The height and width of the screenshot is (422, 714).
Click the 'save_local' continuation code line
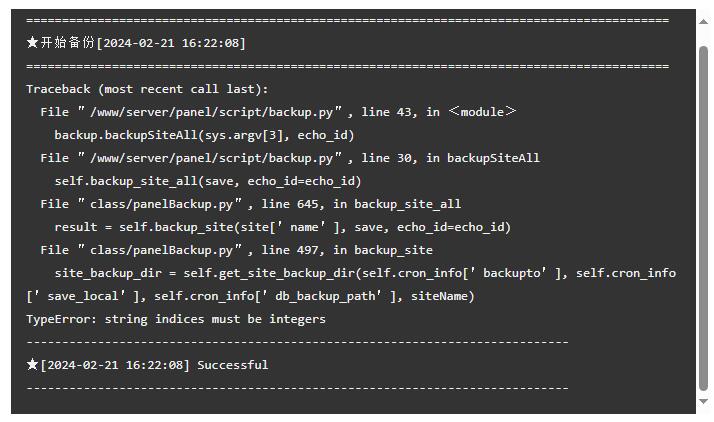[250, 296]
